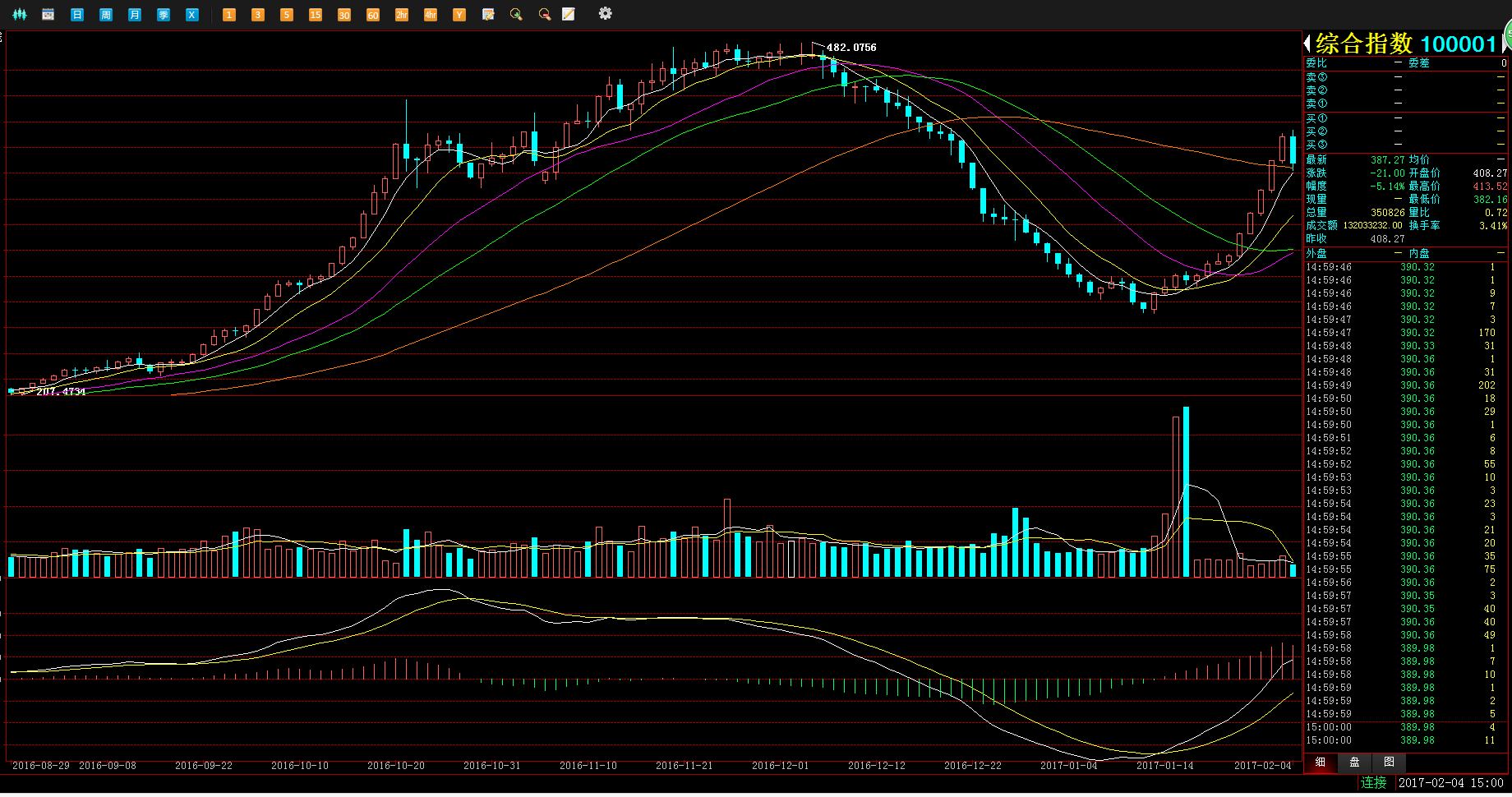Click the percentage change -5.14%
1512x797 pixels.
(x=1387, y=187)
